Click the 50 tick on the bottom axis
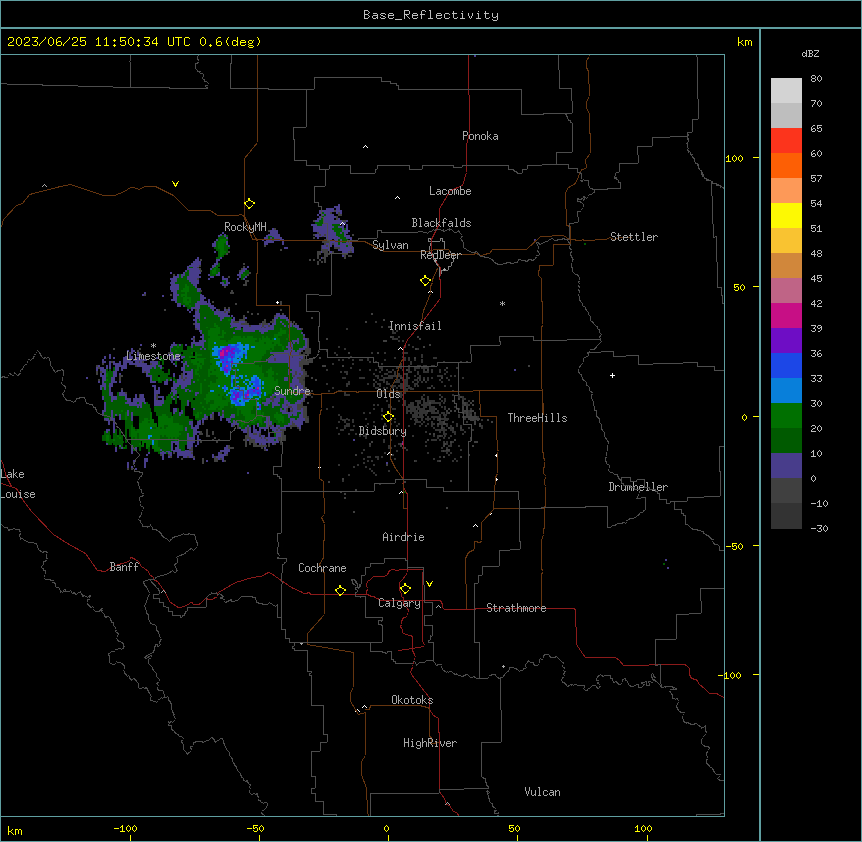 (x=513, y=828)
